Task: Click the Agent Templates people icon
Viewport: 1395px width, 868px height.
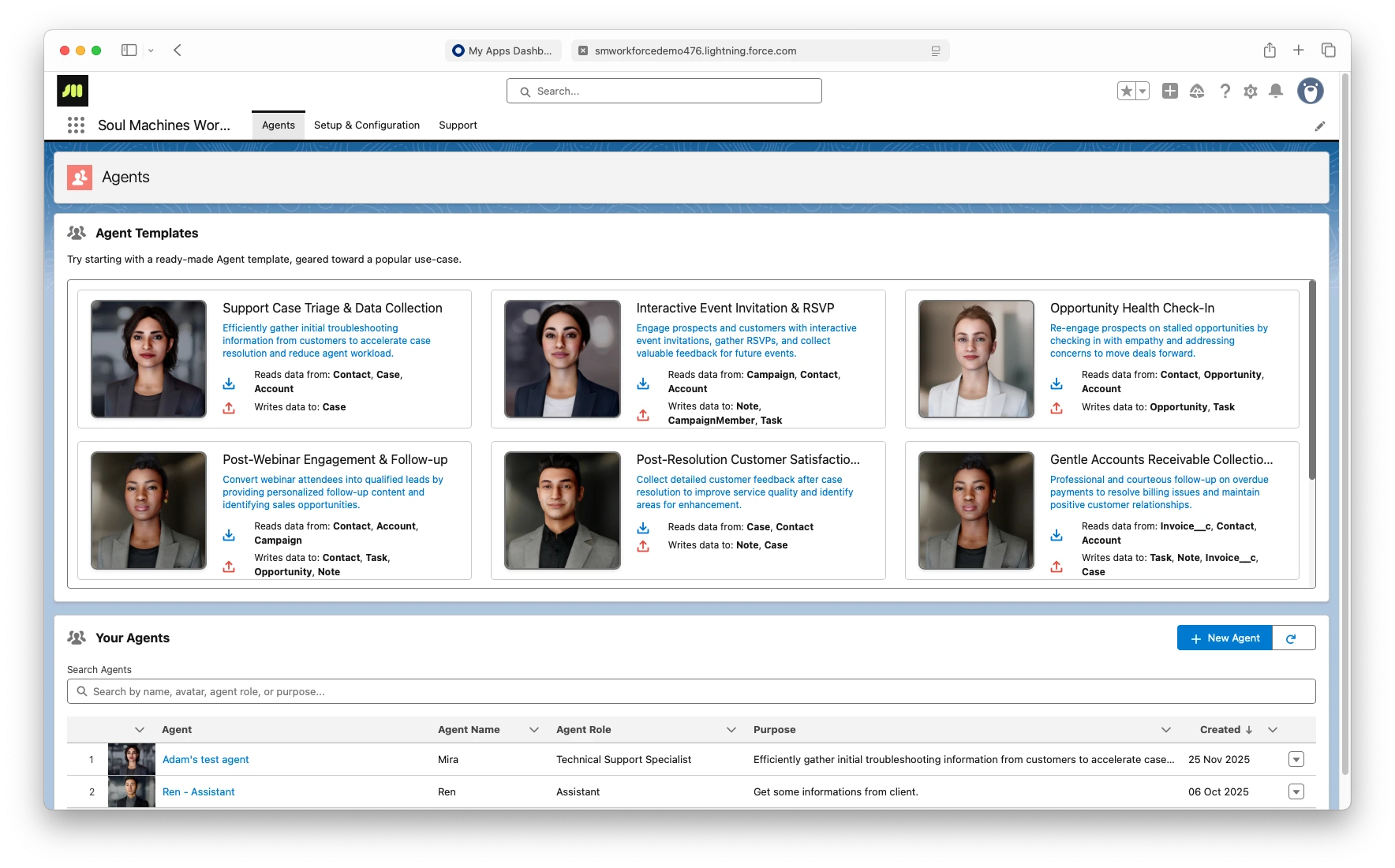Action: click(77, 233)
